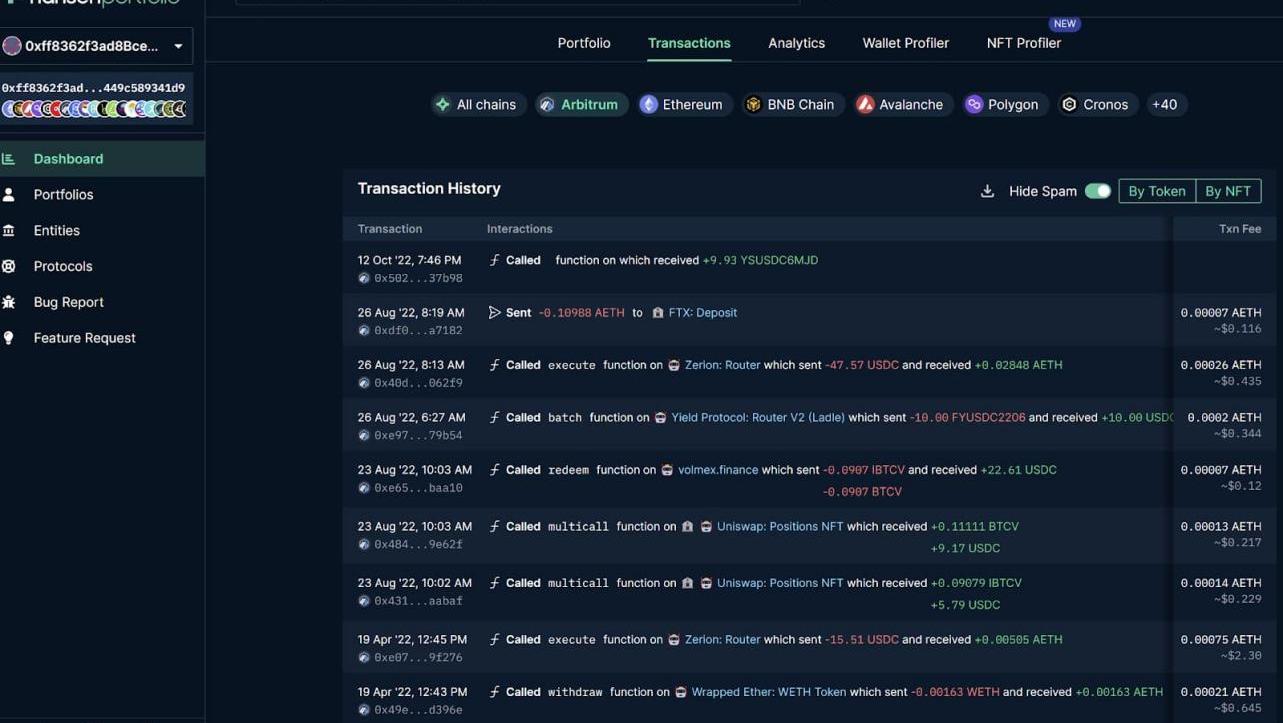
Task: Open the Wallet Profiler tab
Action: [905, 43]
